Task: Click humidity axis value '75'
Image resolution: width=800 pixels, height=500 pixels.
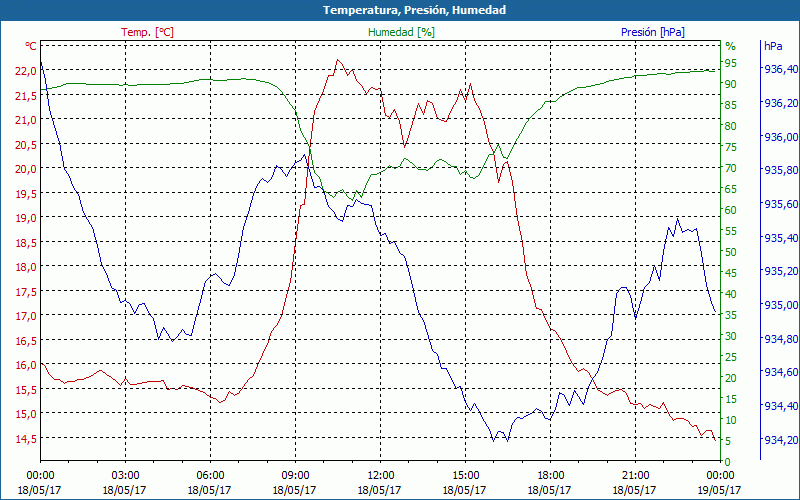Action: click(x=731, y=147)
